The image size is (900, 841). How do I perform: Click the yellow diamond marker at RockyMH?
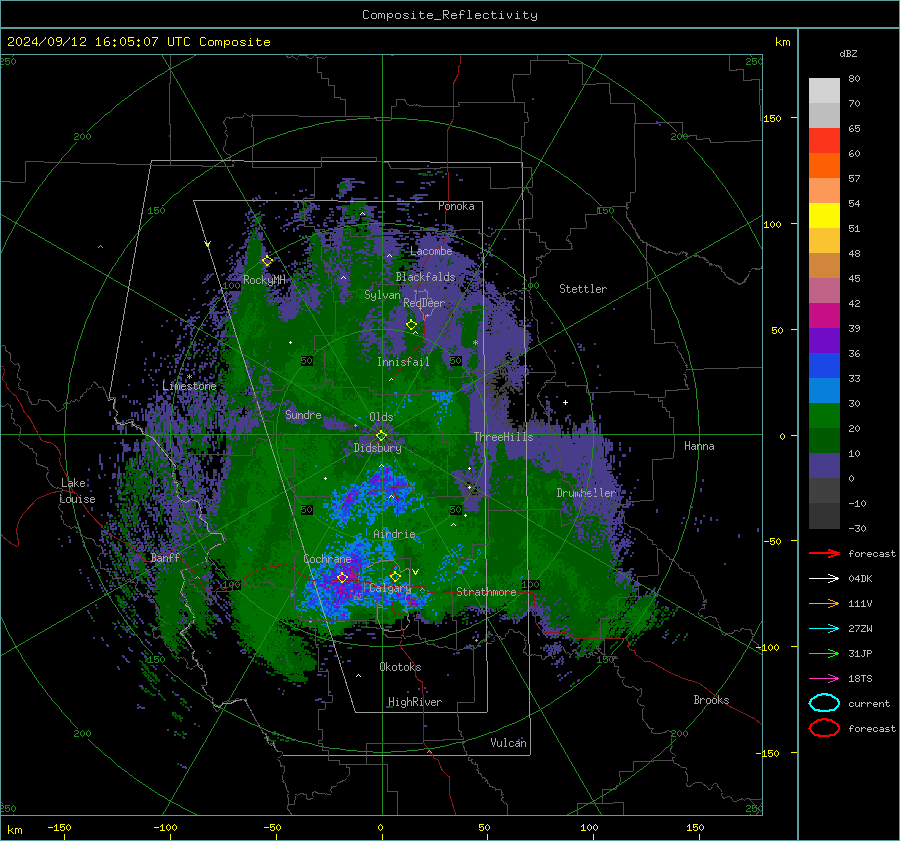(267, 261)
